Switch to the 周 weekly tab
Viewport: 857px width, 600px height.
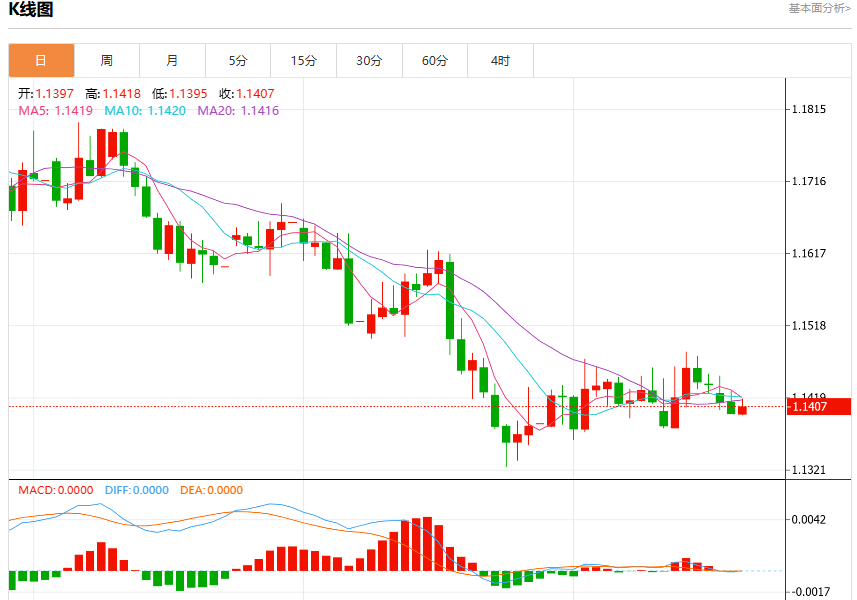(107, 61)
